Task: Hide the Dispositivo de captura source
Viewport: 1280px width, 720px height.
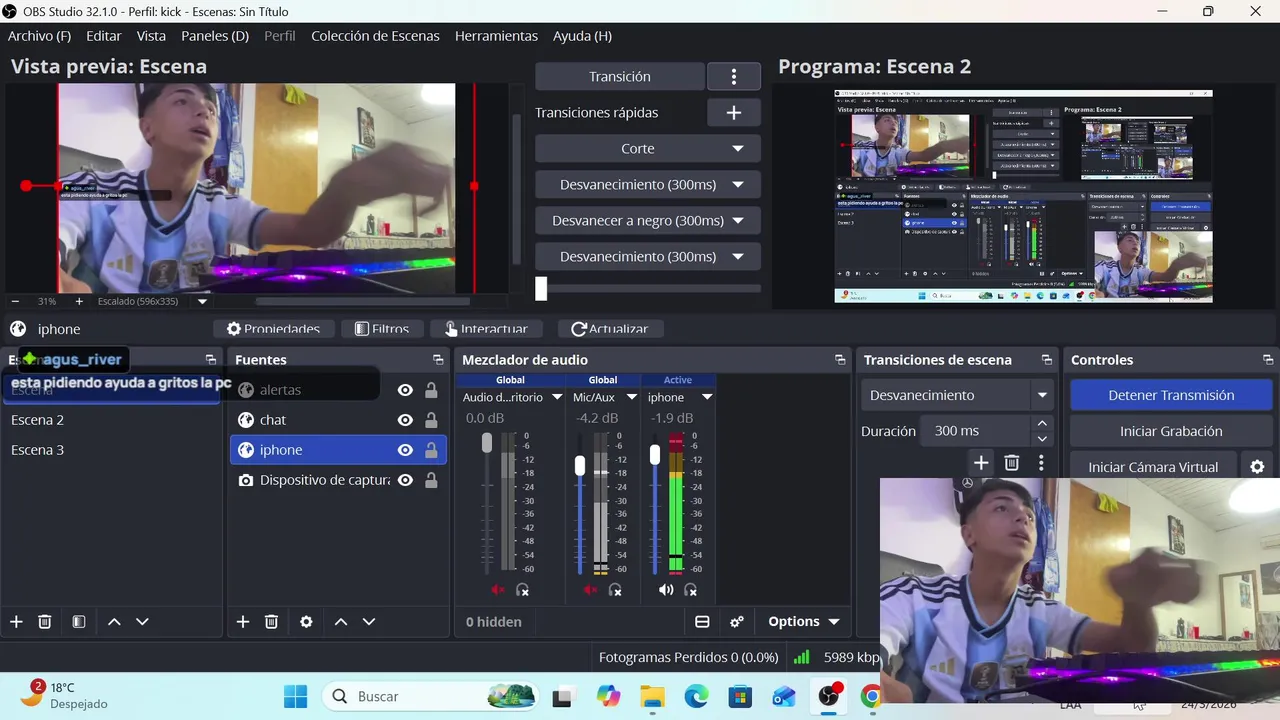Action: click(405, 480)
